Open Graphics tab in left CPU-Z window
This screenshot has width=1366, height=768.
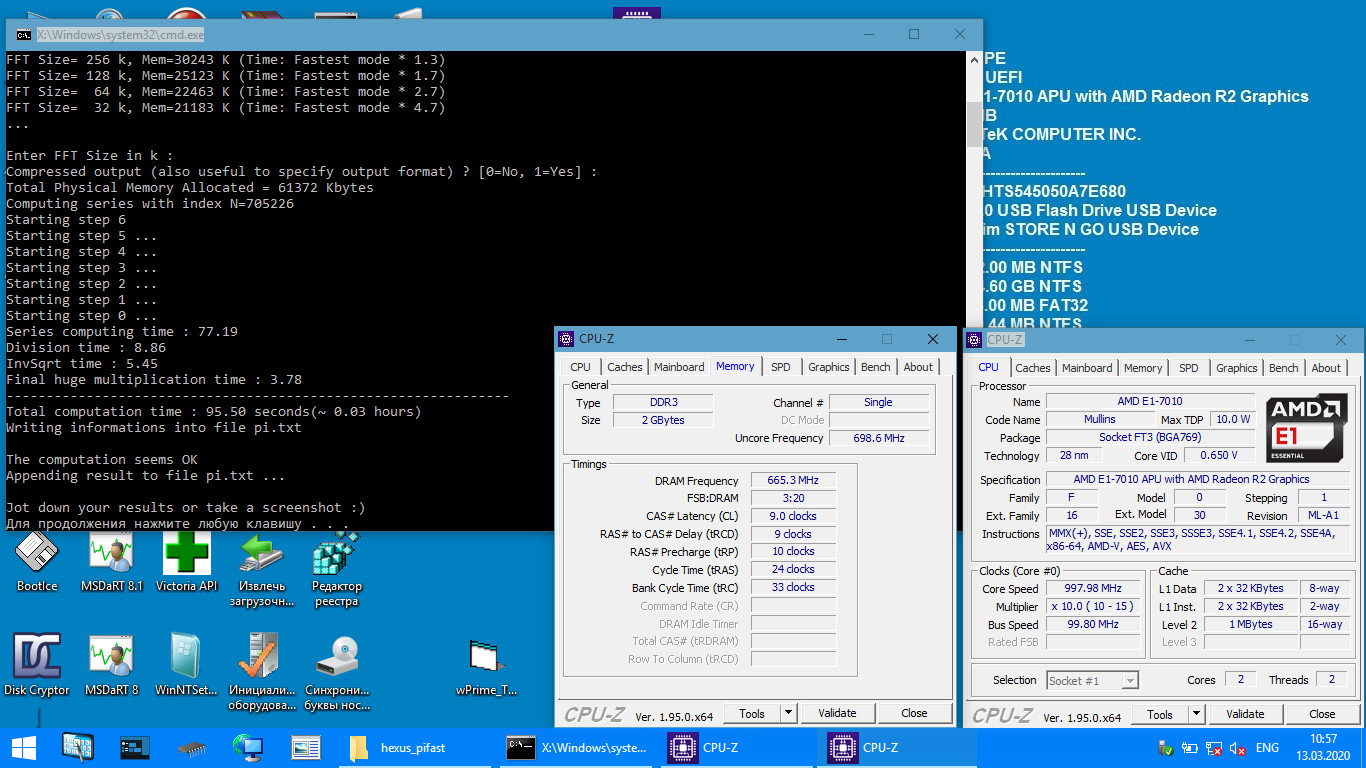(828, 367)
